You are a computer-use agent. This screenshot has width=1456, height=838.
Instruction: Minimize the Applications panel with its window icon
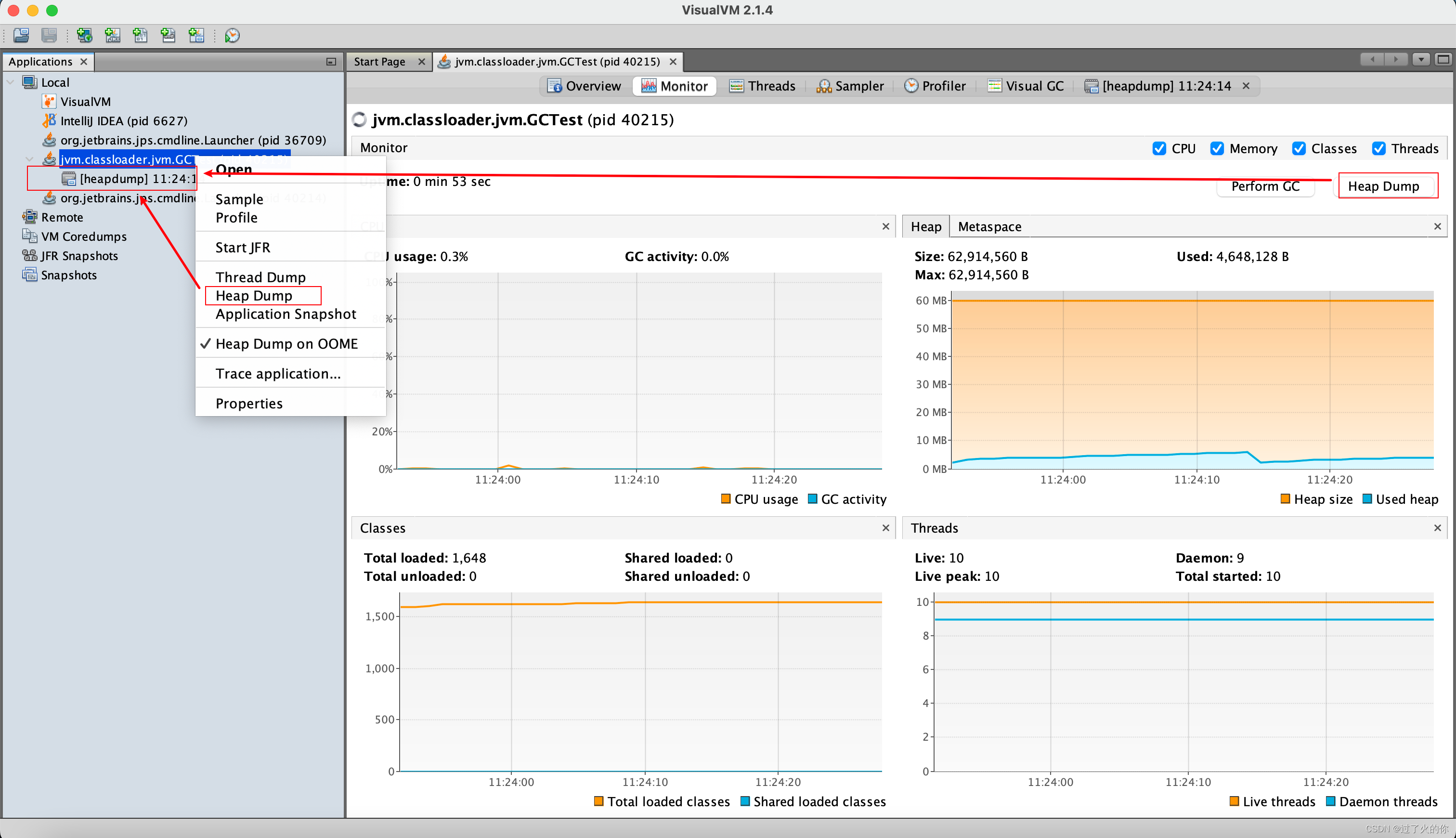tap(331, 62)
